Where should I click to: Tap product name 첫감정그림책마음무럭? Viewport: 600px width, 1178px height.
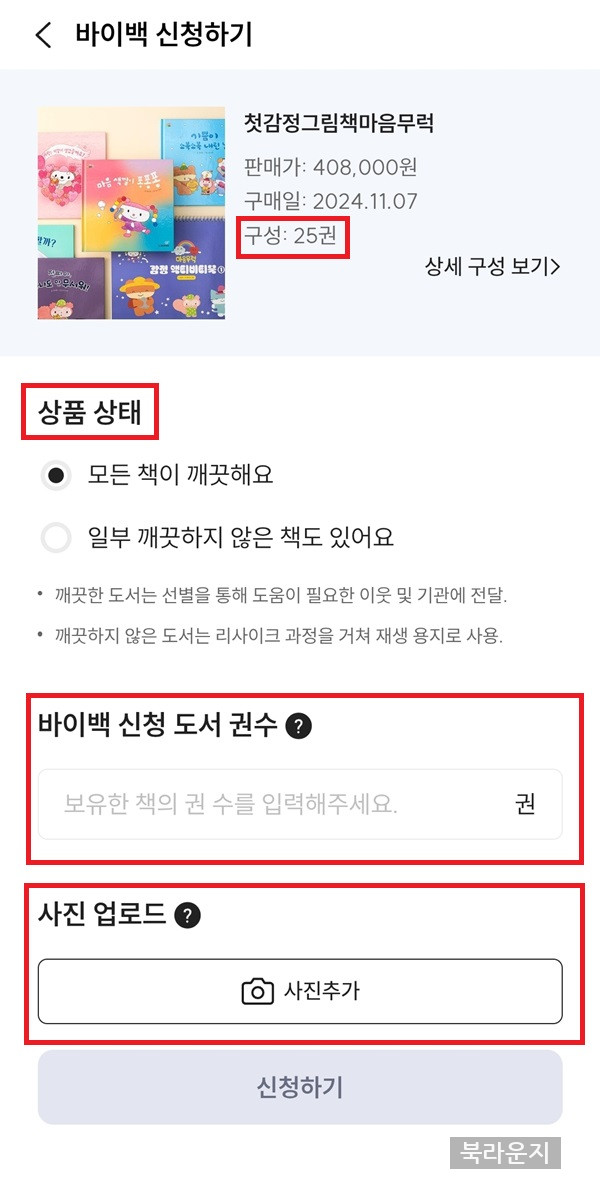coord(339,122)
